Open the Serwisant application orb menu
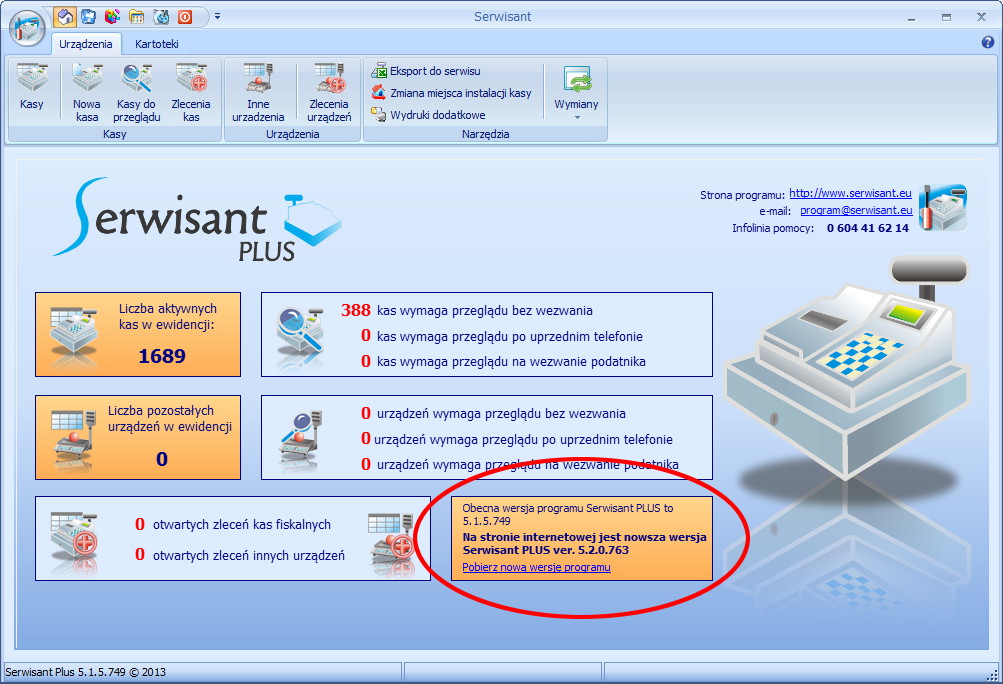The image size is (1003, 684). click(27, 28)
